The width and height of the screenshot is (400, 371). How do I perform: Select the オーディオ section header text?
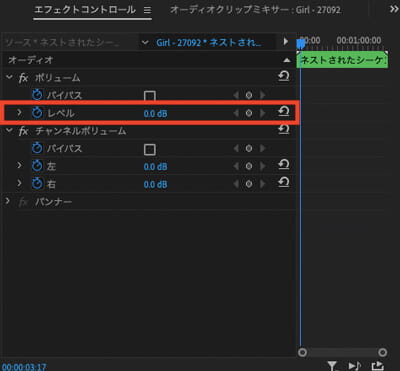tap(30, 60)
